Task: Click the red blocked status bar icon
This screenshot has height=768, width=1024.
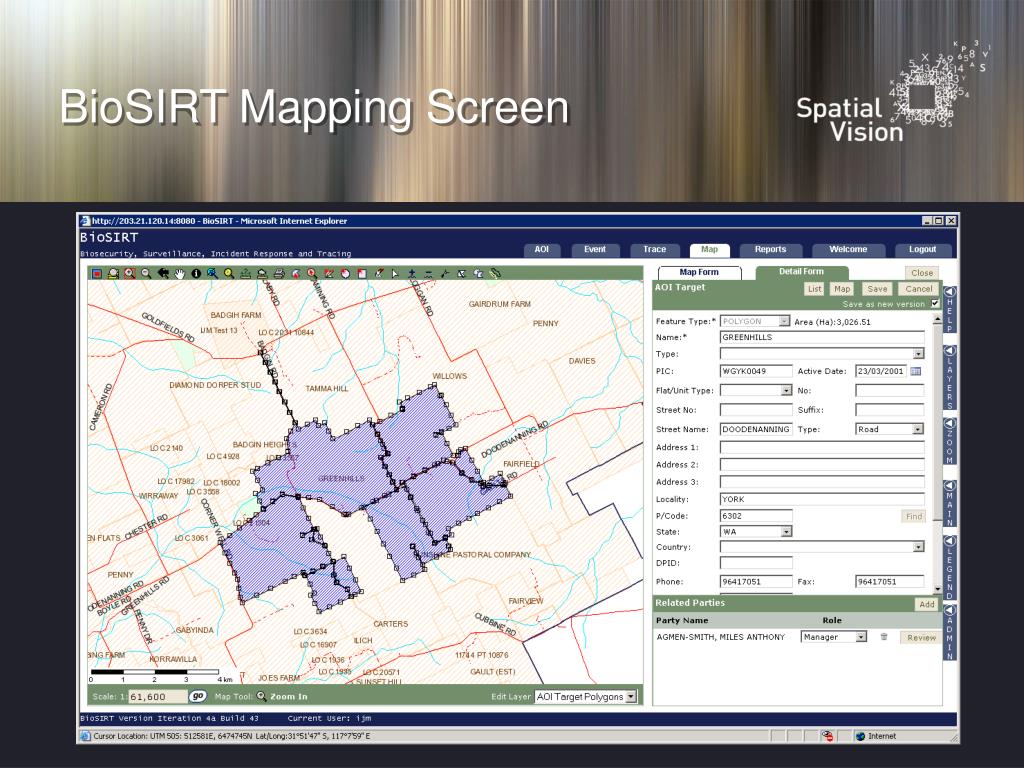Action: point(827,736)
